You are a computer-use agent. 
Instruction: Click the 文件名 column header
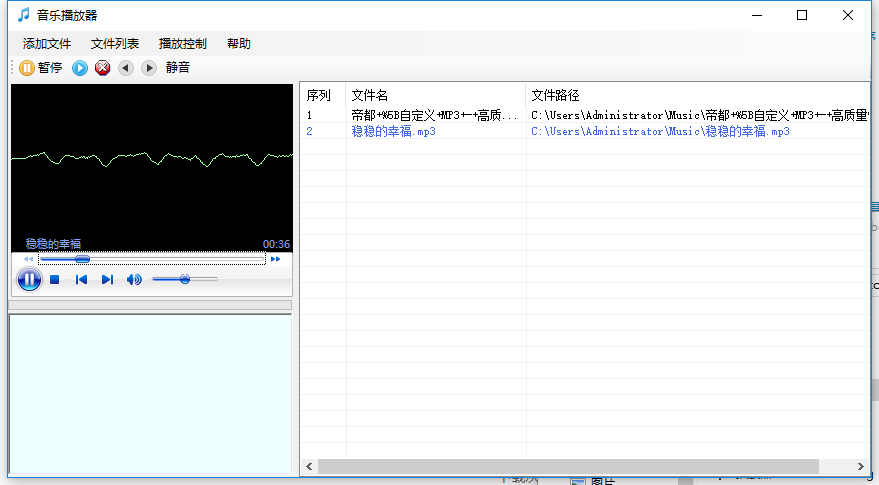point(436,95)
